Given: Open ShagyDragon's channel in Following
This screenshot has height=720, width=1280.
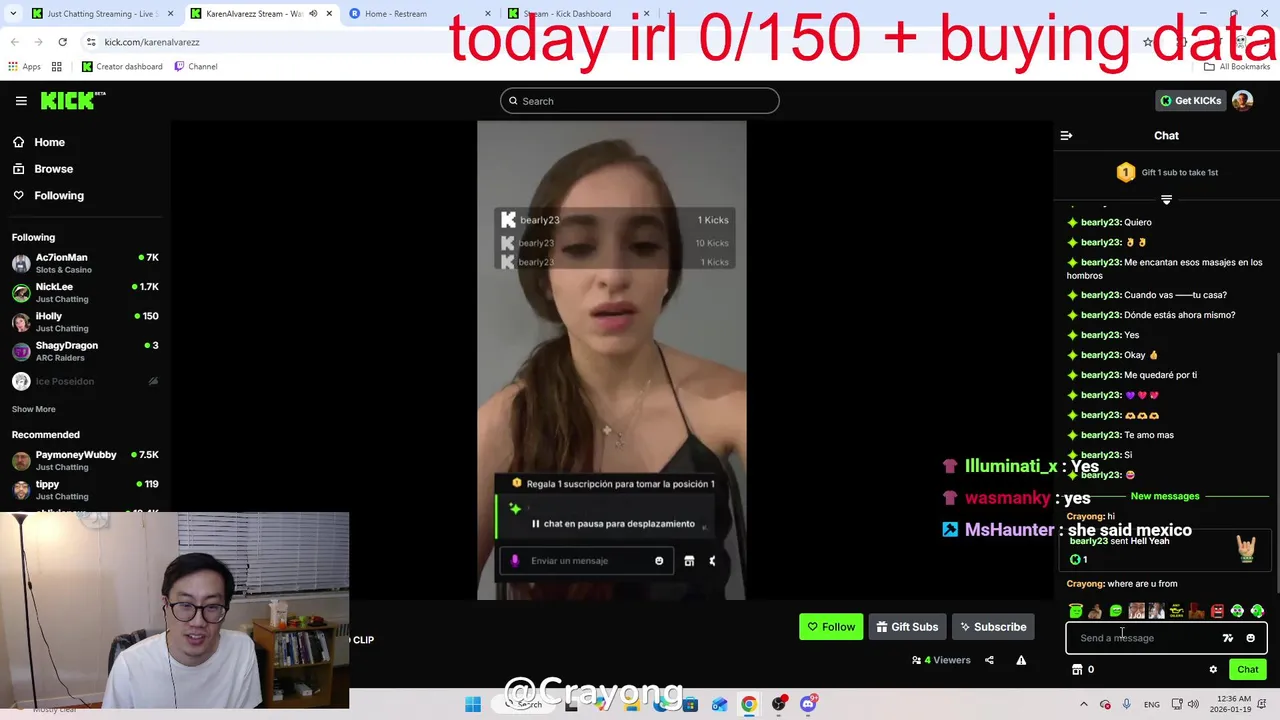Looking at the screenshot, I should tap(85, 351).
